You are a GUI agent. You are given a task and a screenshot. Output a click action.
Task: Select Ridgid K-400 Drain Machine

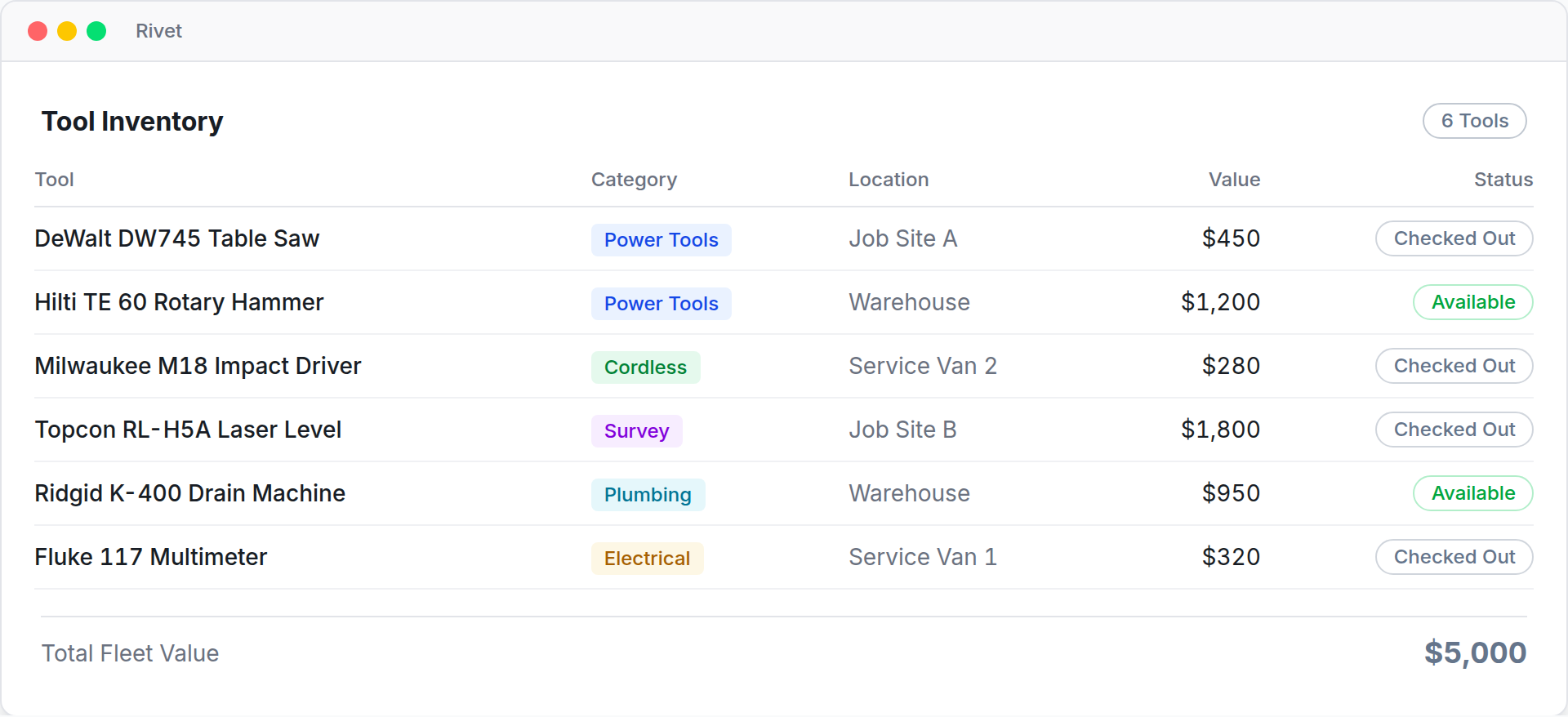click(x=190, y=493)
